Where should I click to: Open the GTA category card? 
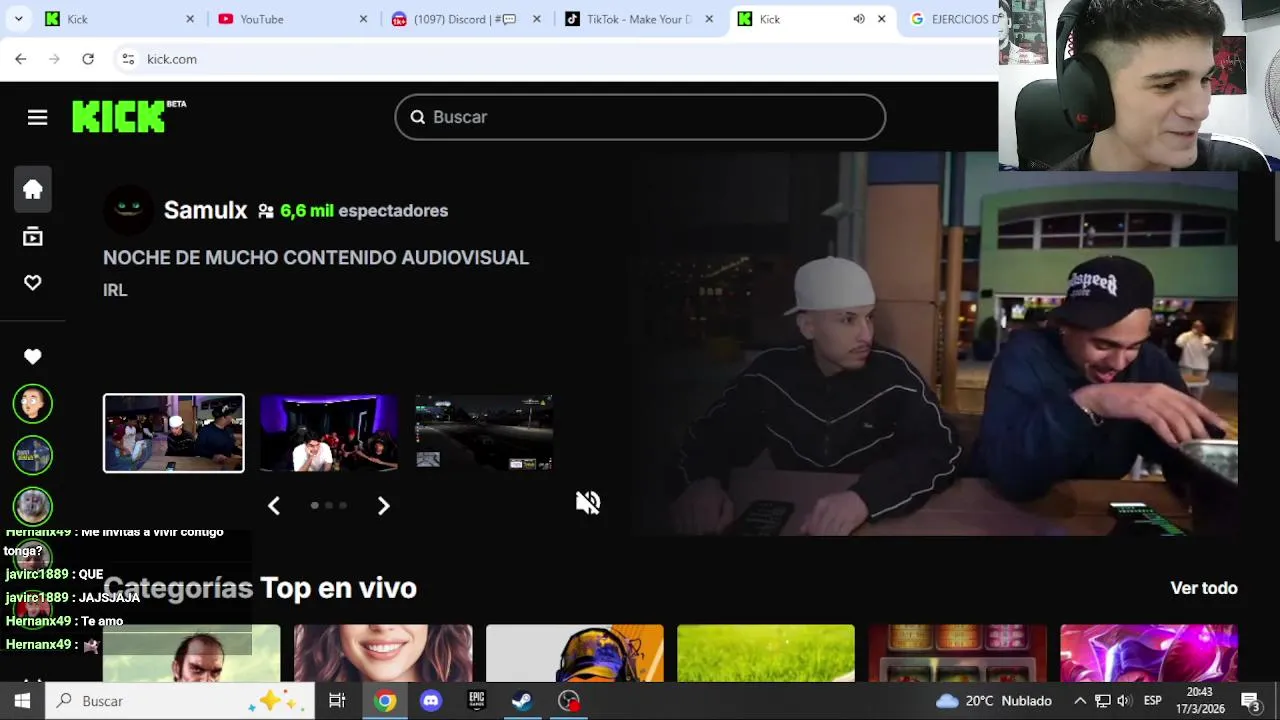tap(192, 653)
